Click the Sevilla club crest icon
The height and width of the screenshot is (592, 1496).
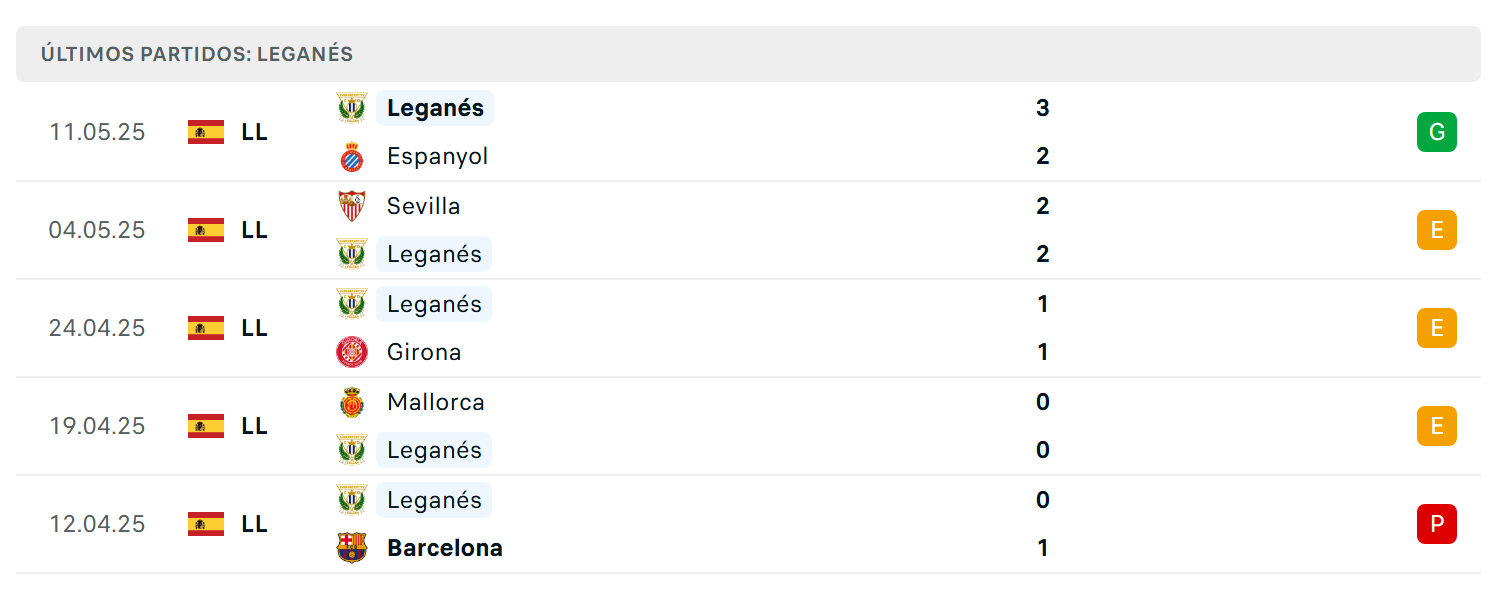click(352, 206)
